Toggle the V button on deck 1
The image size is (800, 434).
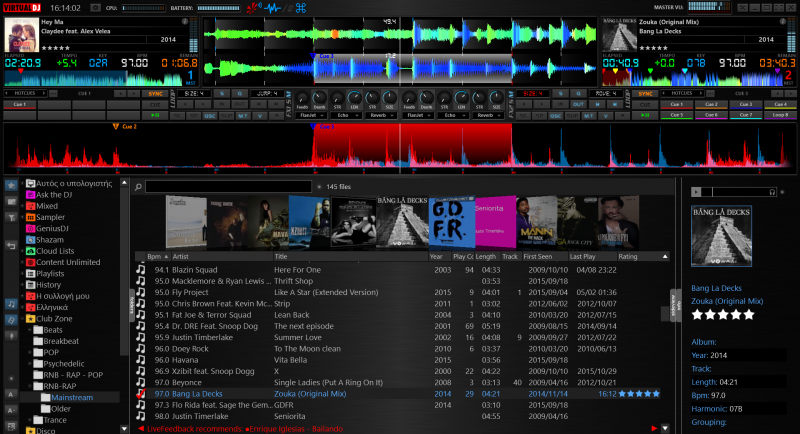(x=259, y=116)
